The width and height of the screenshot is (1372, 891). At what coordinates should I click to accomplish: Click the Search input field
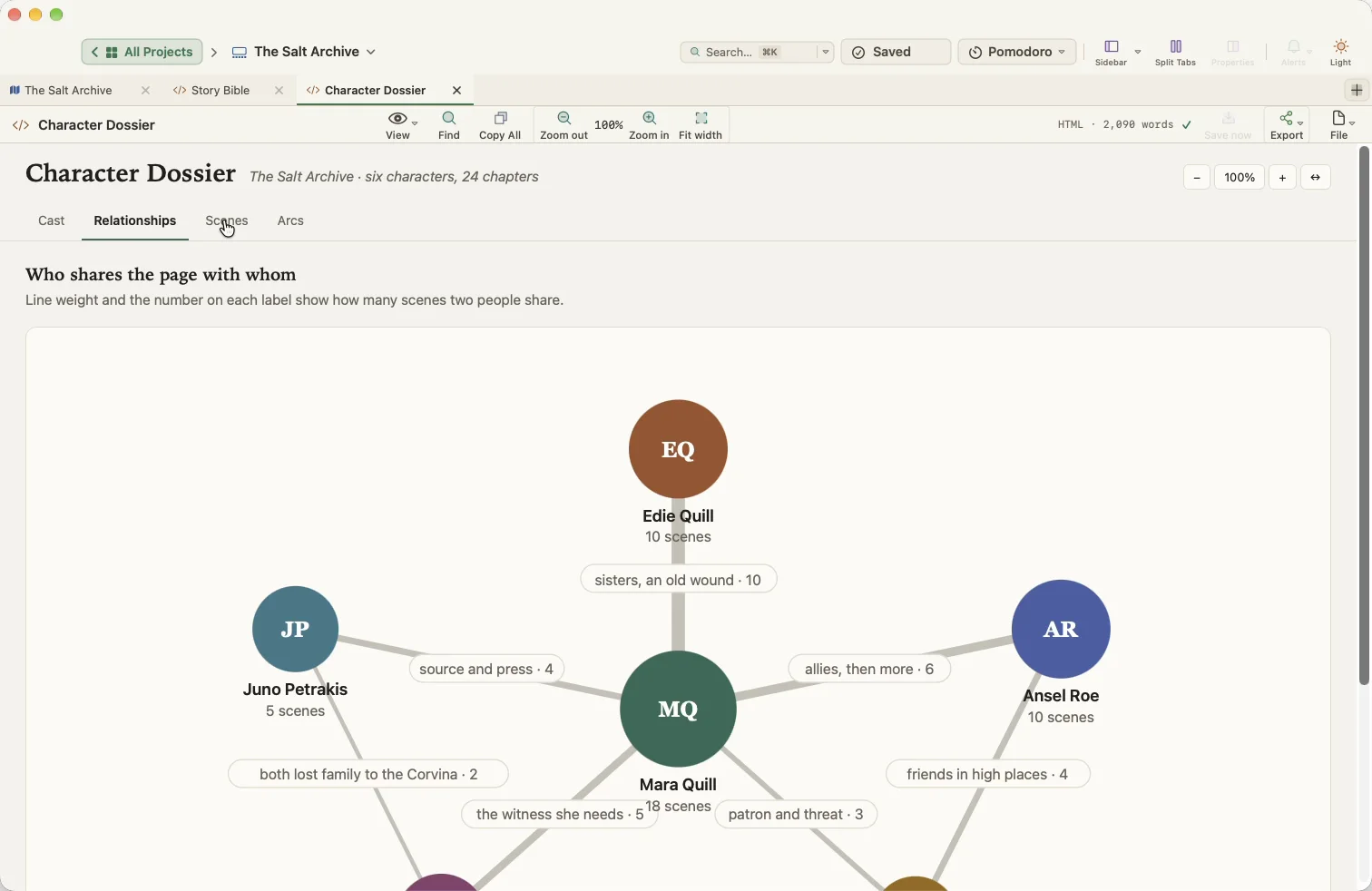pyautogui.click(x=750, y=52)
